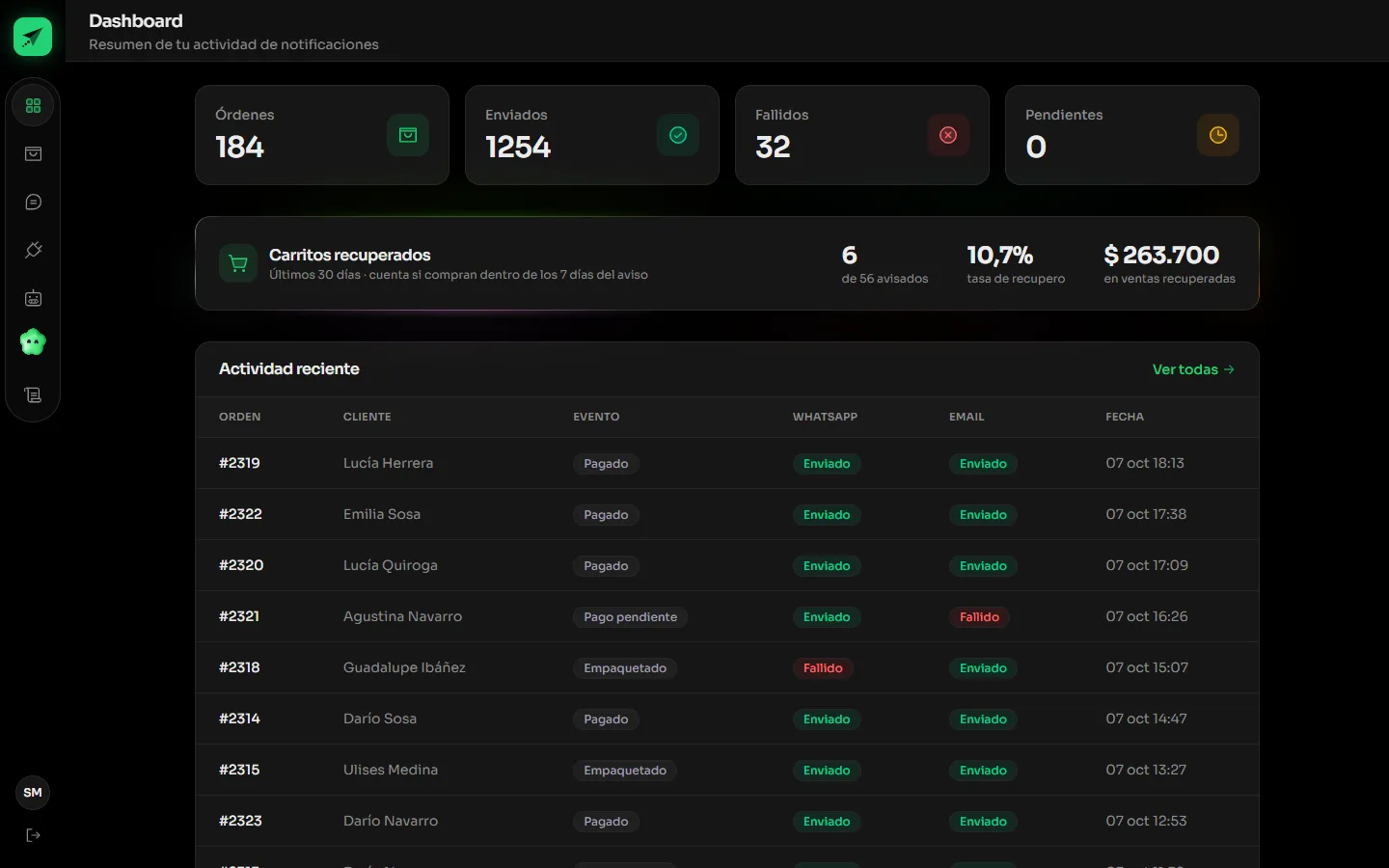The width and height of the screenshot is (1389, 868).
Task: Click the SM user avatar
Action: click(33, 793)
